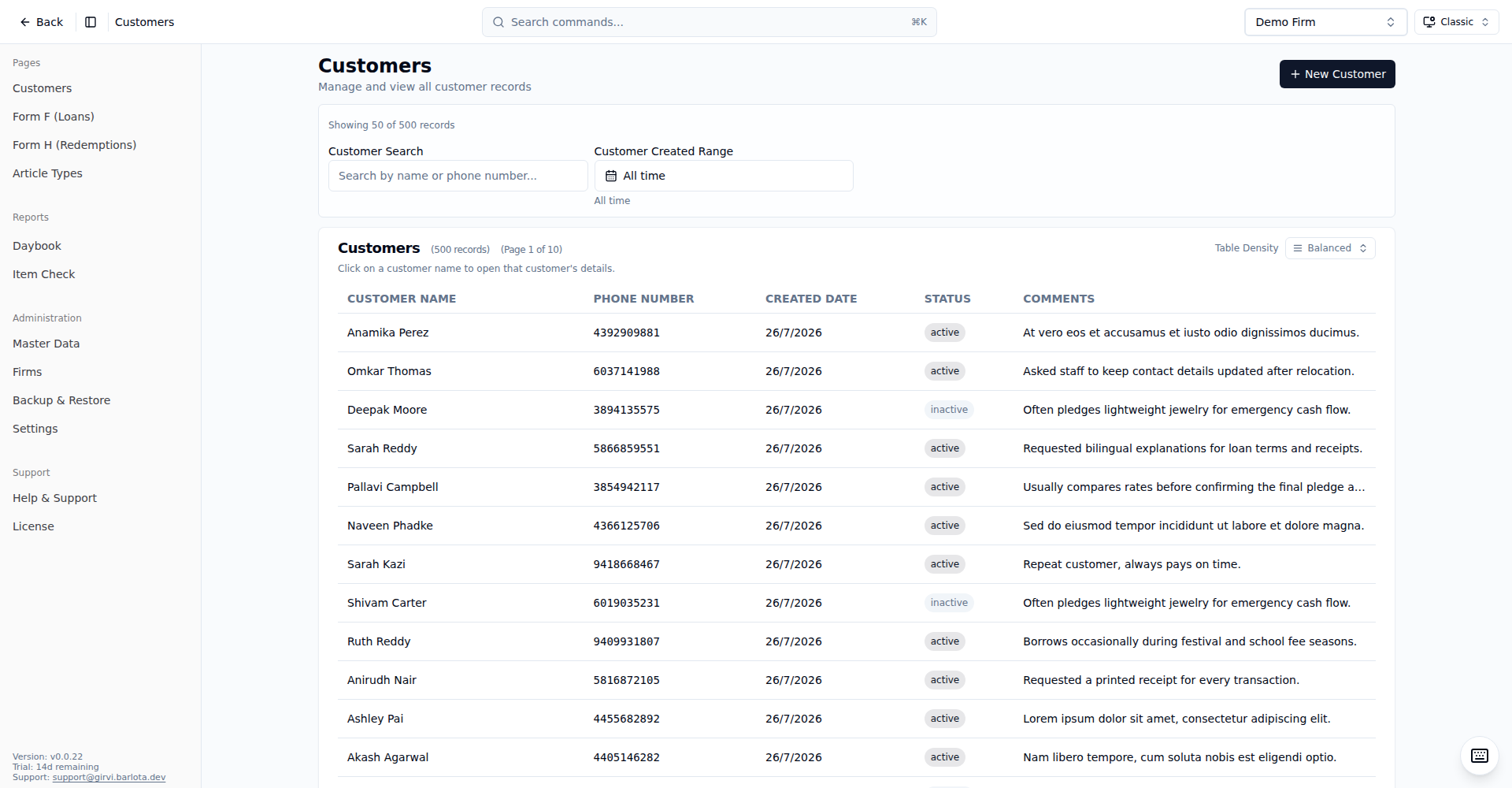This screenshot has width=1512, height=788.
Task: Open customer Ashley Pai
Action: [x=375, y=719]
